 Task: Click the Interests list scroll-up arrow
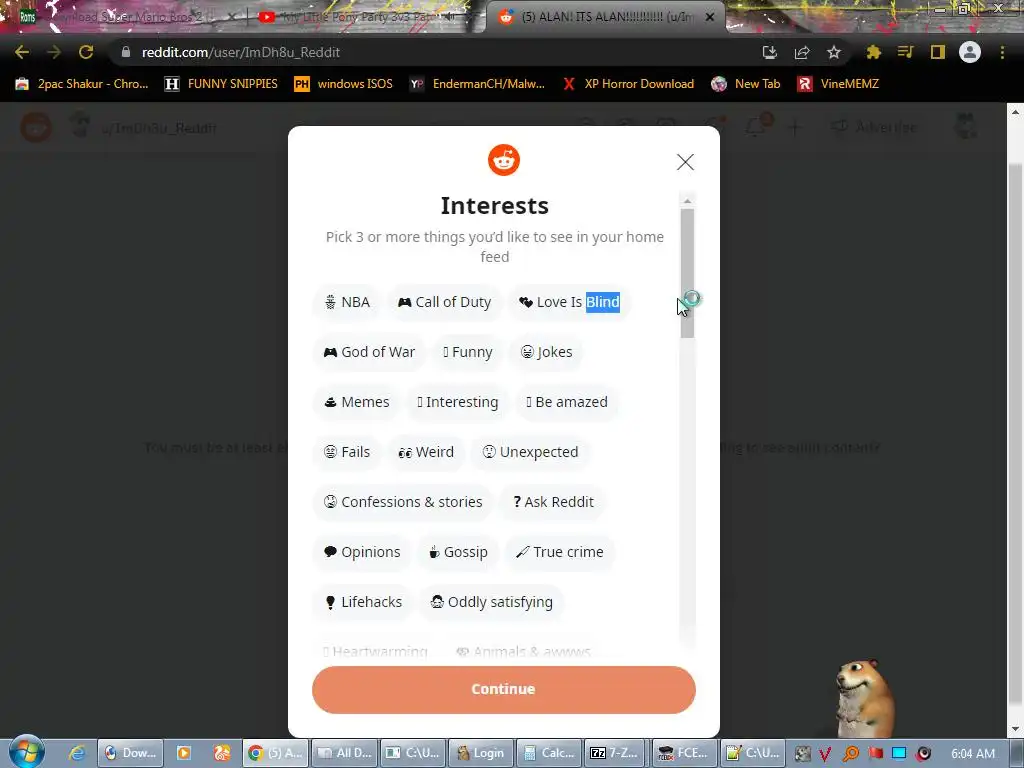point(686,200)
